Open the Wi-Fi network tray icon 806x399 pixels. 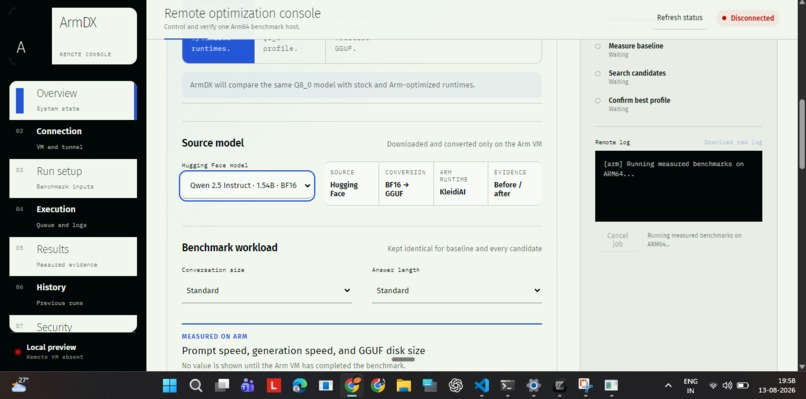tap(713, 385)
